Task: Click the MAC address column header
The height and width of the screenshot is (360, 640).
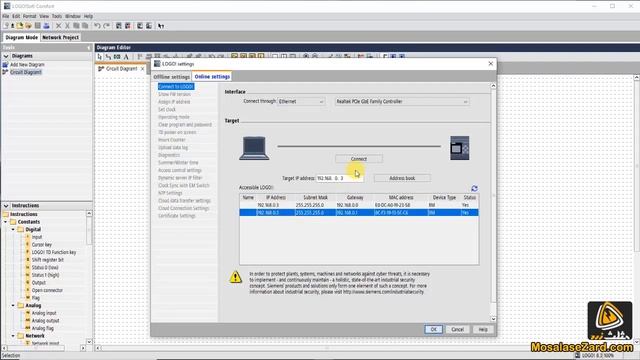Action: click(x=401, y=197)
